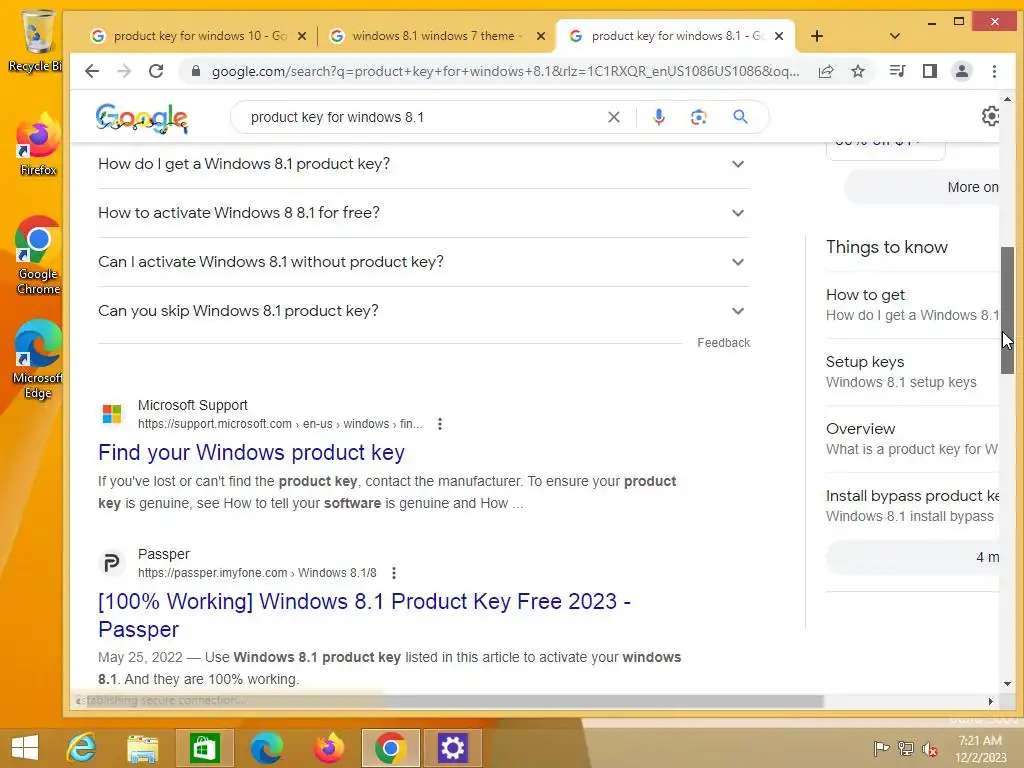This screenshot has height=768, width=1024.
Task: Click the Google logo
Action: 142,118
